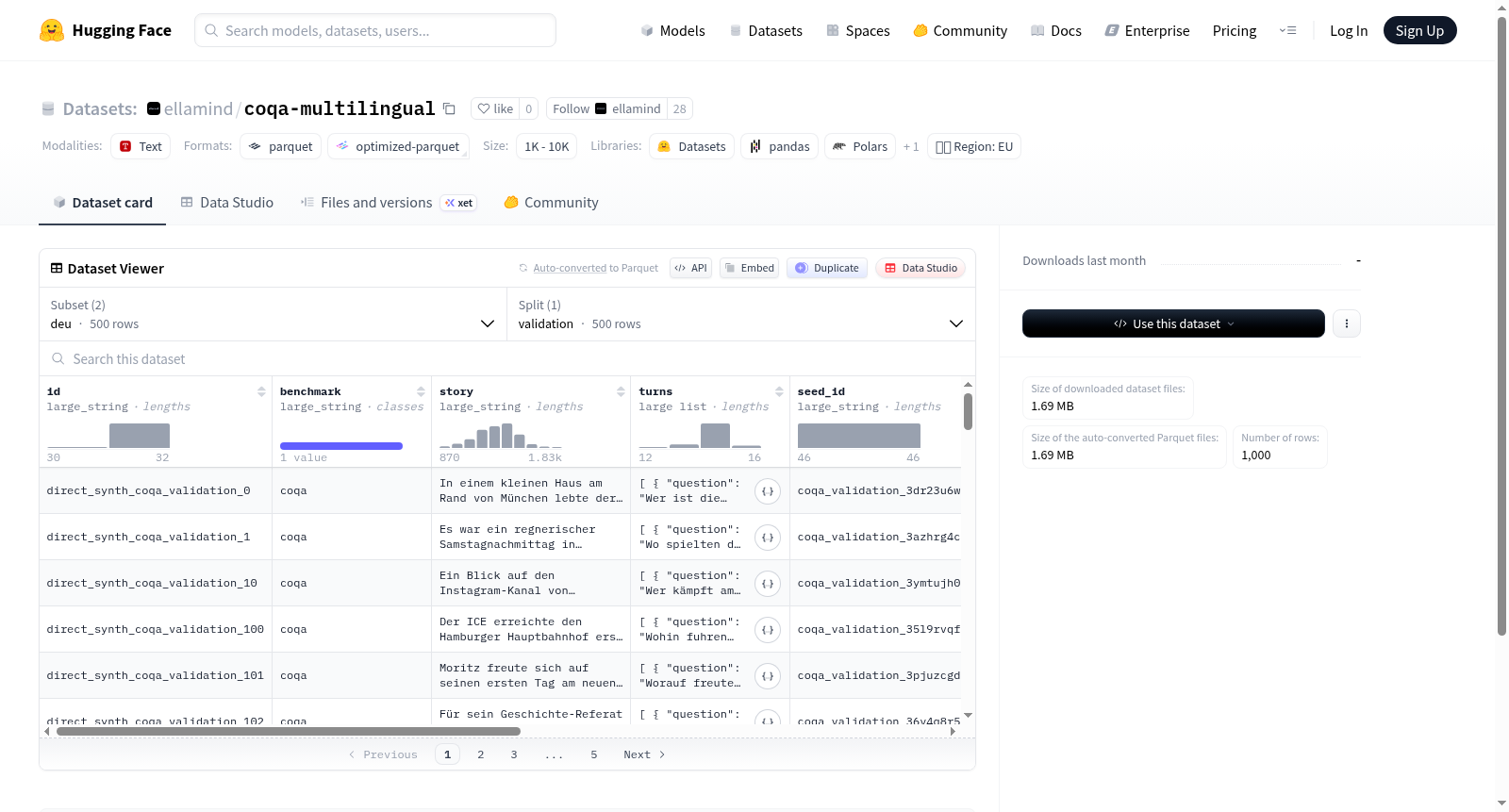The width and height of the screenshot is (1509, 812).
Task: Select the 1K - 10K size tag
Action: pyautogui.click(x=547, y=146)
